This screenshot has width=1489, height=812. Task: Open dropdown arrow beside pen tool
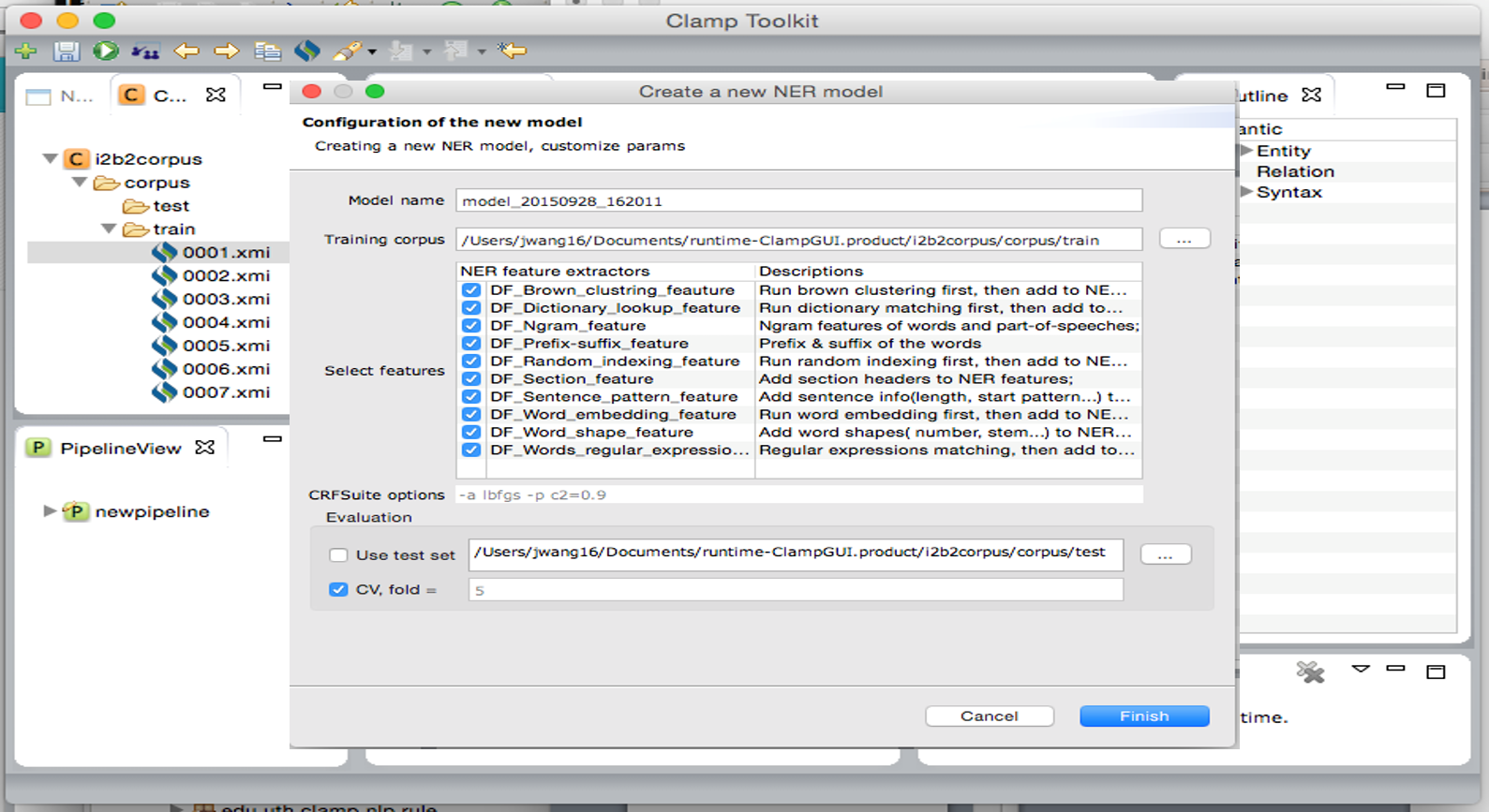click(372, 52)
